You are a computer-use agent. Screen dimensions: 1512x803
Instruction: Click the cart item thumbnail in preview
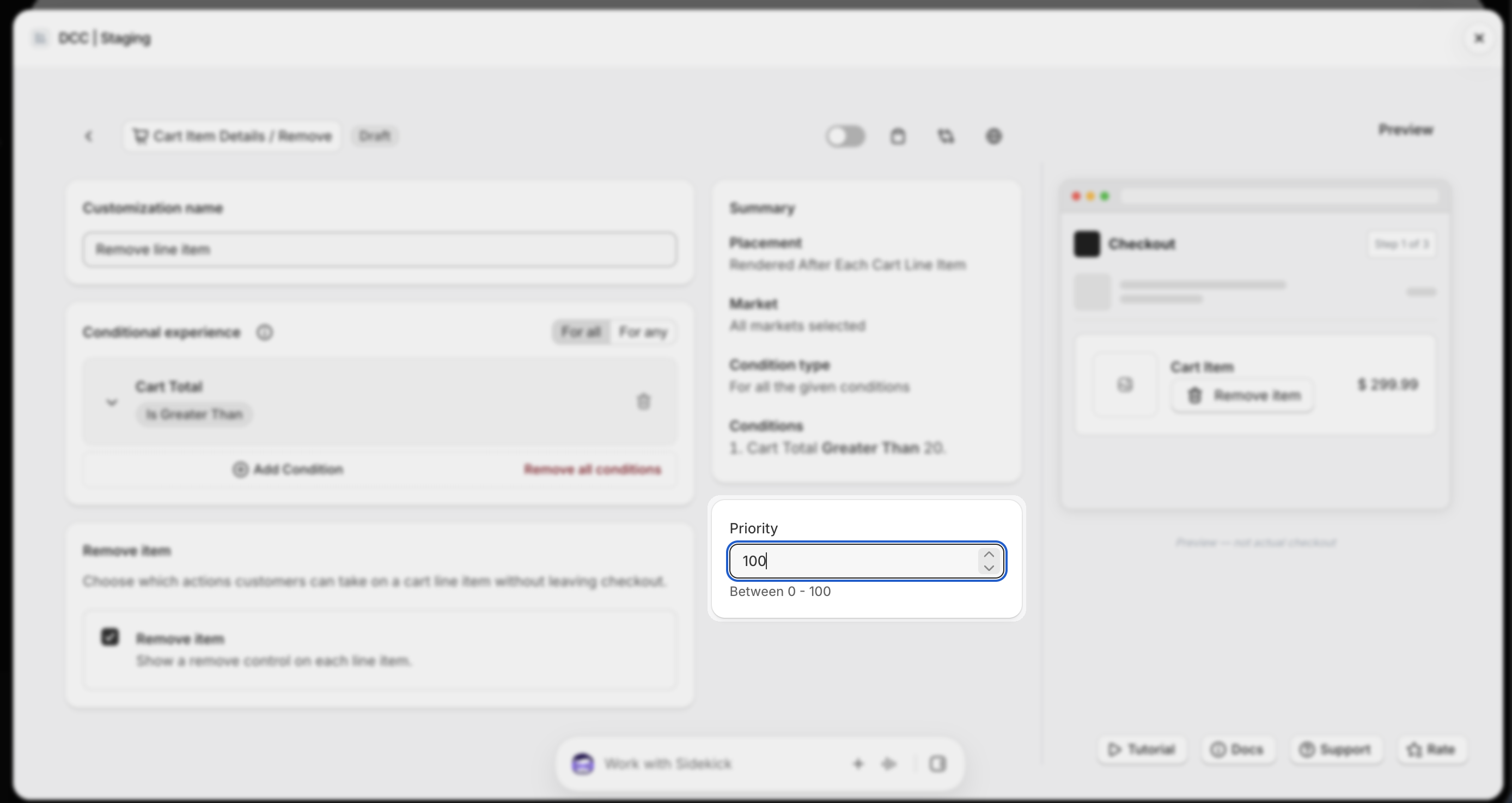(1125, 385)
